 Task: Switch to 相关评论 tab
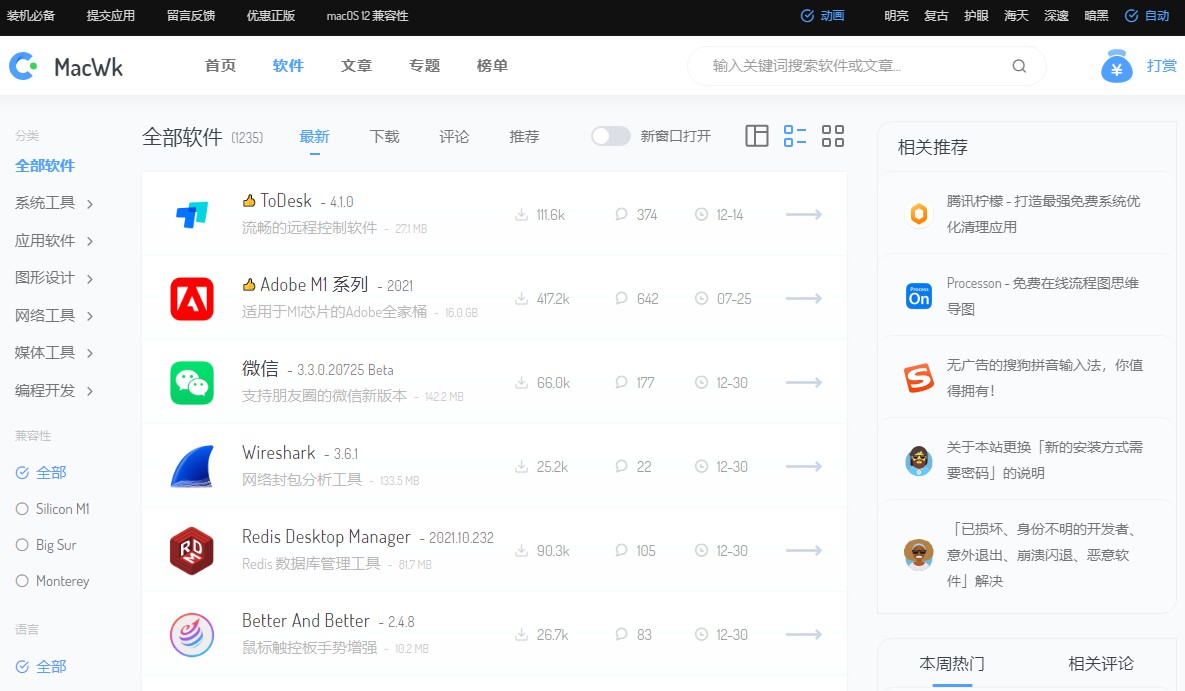(1100, 664)
